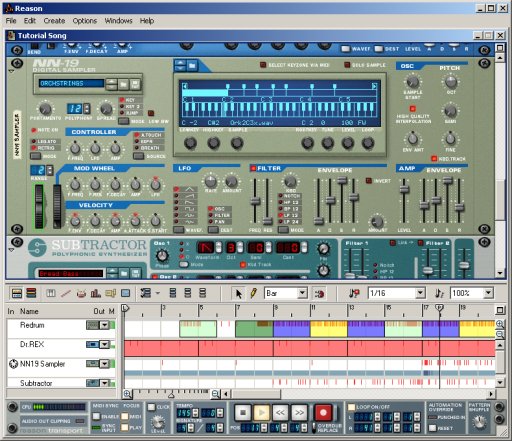
Task: Click the Rewind button in transport
Action: click(x=280, y=413)
